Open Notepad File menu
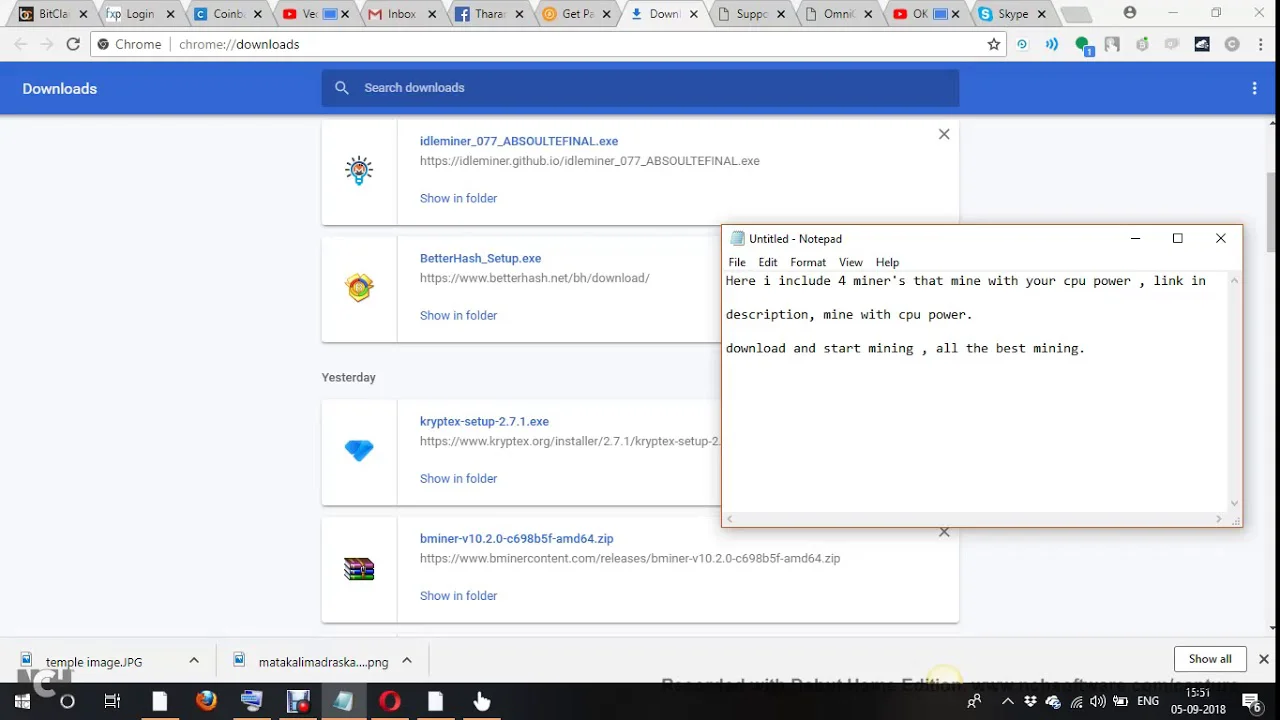1280x720 pixels. coord(737,262)
